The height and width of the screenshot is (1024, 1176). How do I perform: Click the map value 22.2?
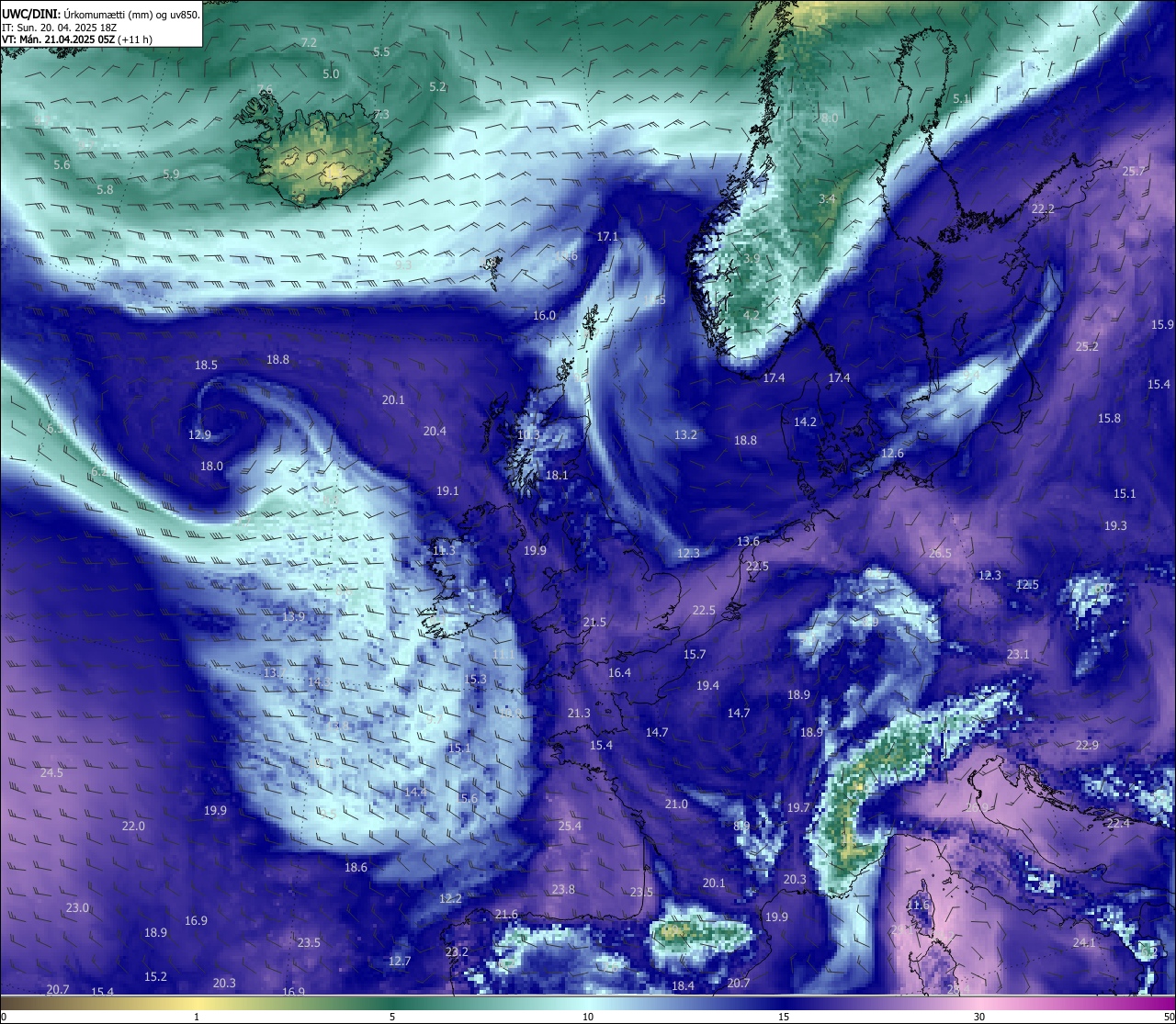tap(1043, 209)
